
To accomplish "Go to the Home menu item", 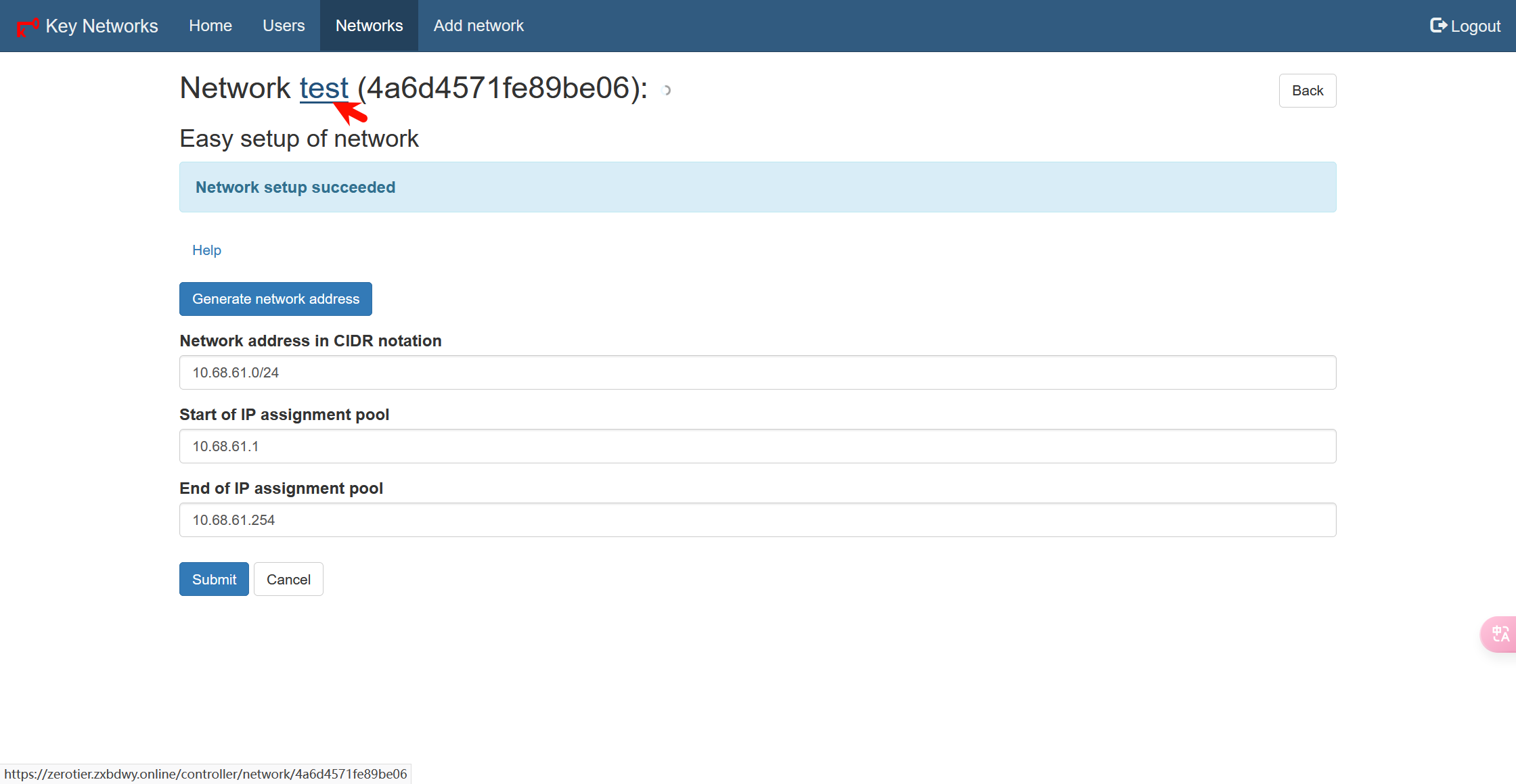I will pos(210,26).
